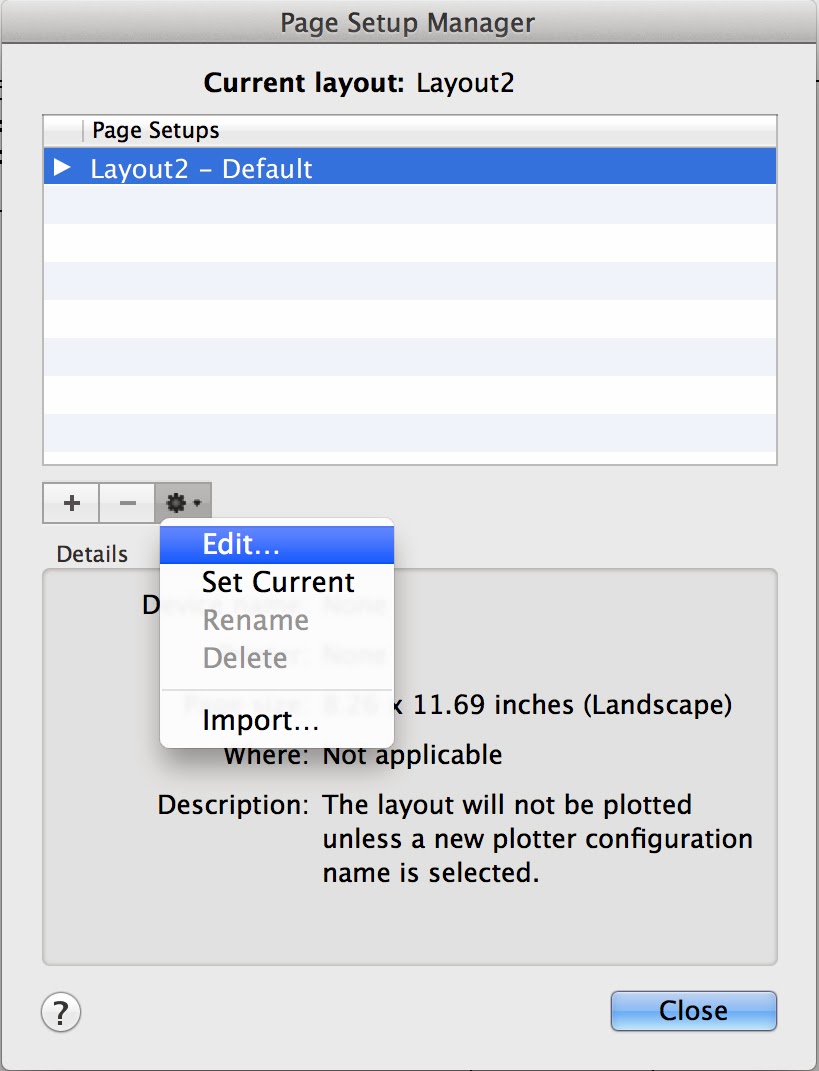Click the plus icon to add a page setup
819x1071 pixels.
70,503
